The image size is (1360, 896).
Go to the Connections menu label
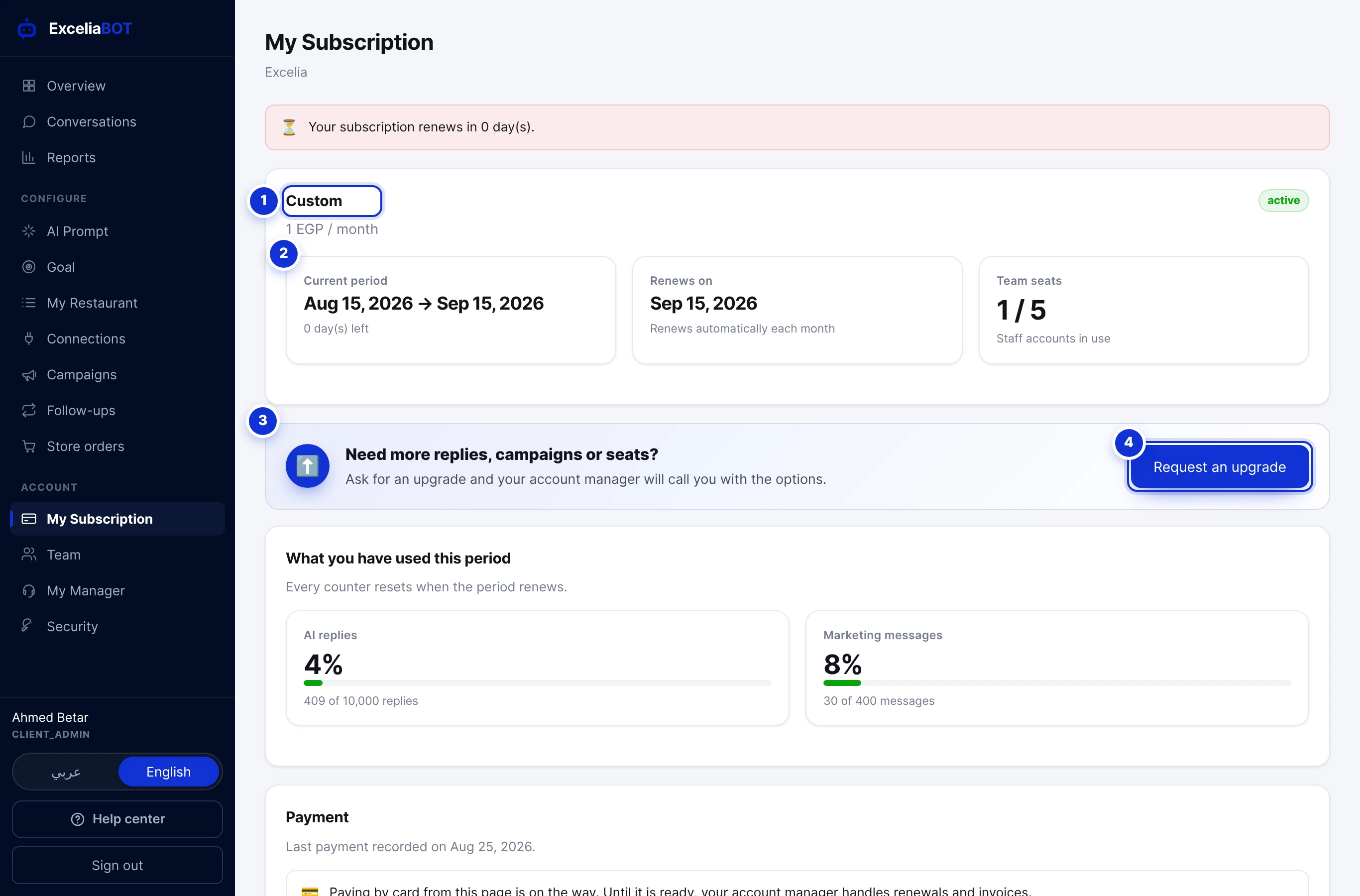(x=86, y=338)
